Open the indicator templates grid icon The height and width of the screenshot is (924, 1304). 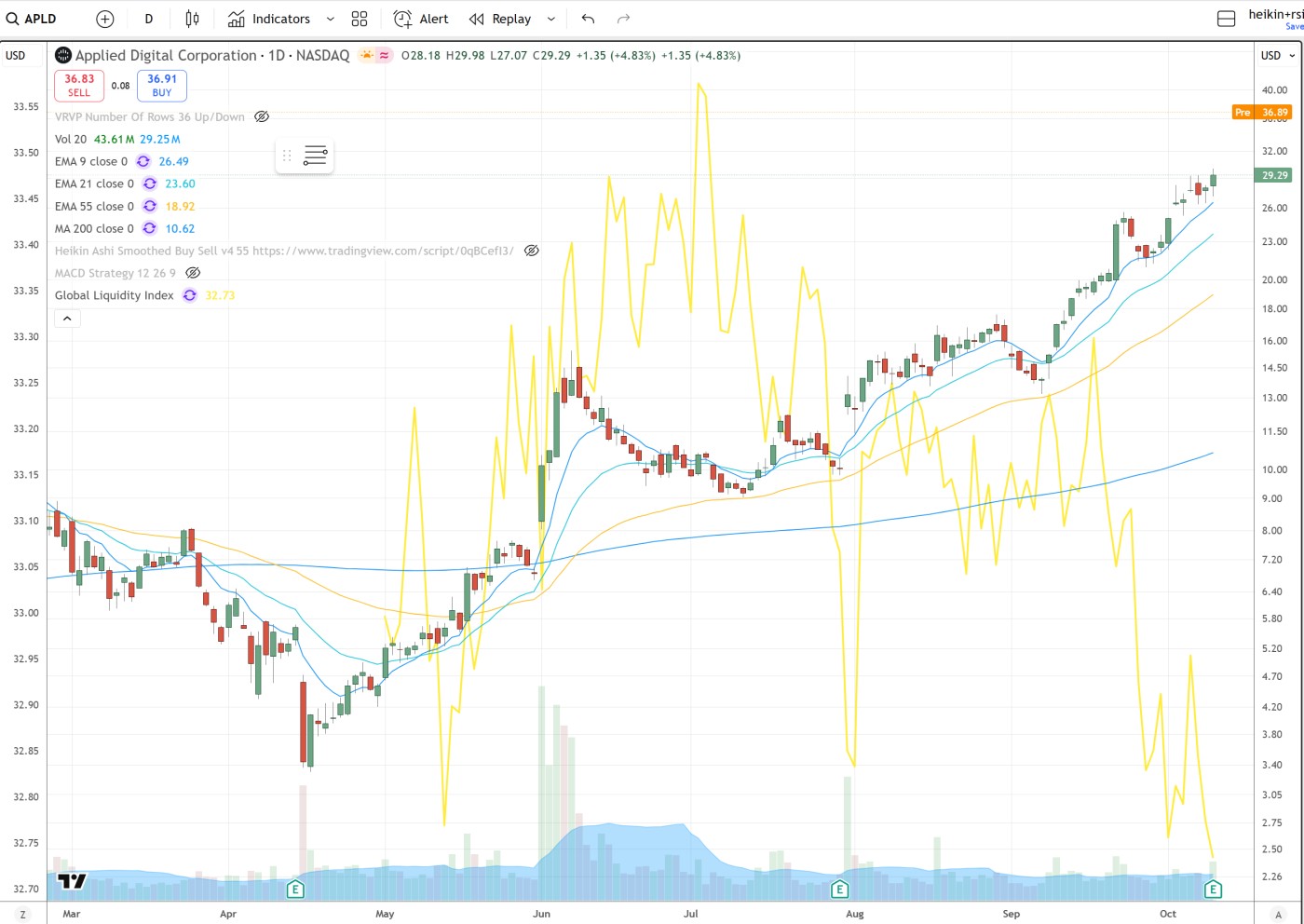(x=360, y=19)
